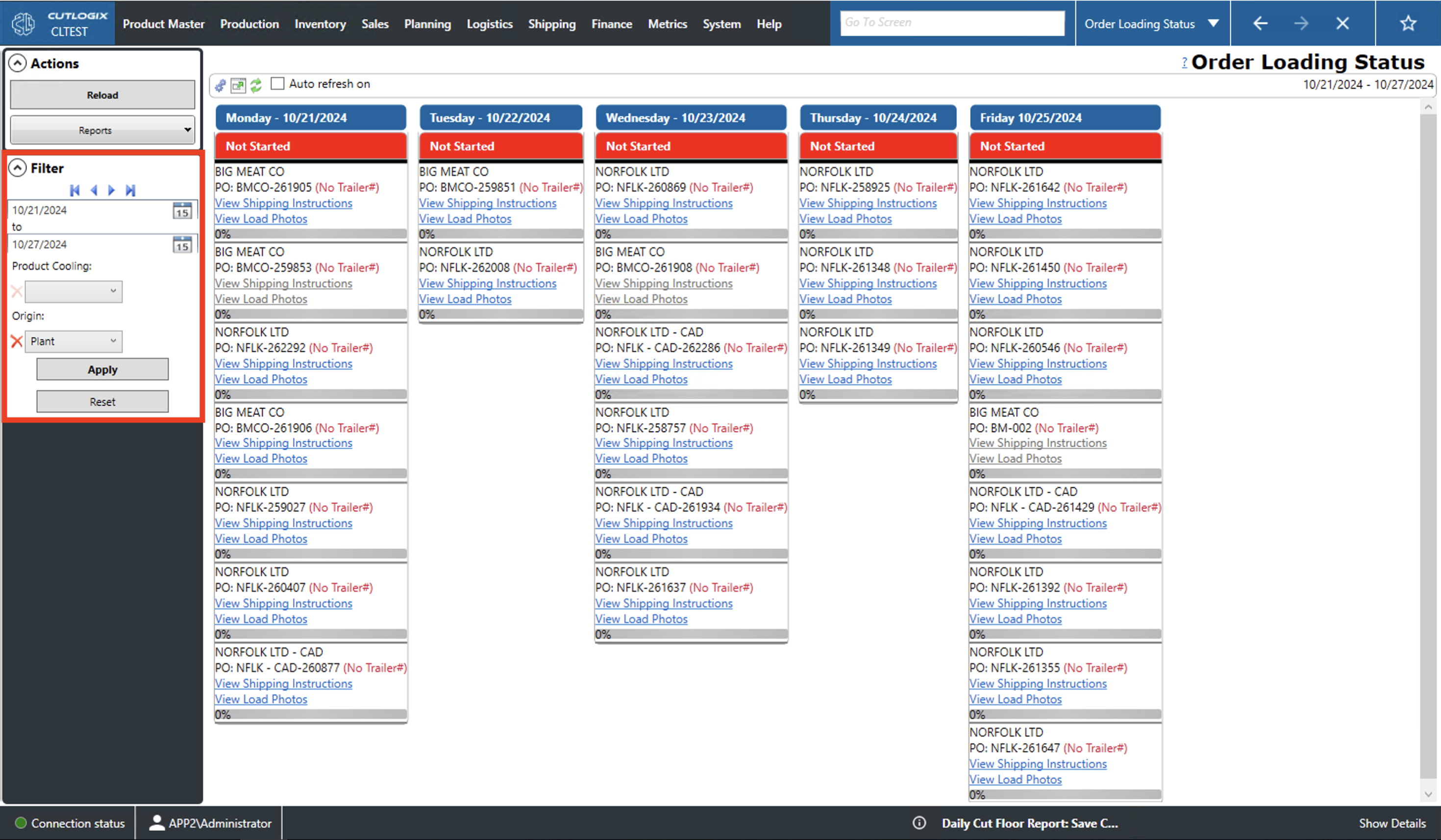The width and height of the screenshot is (1441, 840).
Task: Open the Reports dropdown
Action: click(x=102, y=130)
